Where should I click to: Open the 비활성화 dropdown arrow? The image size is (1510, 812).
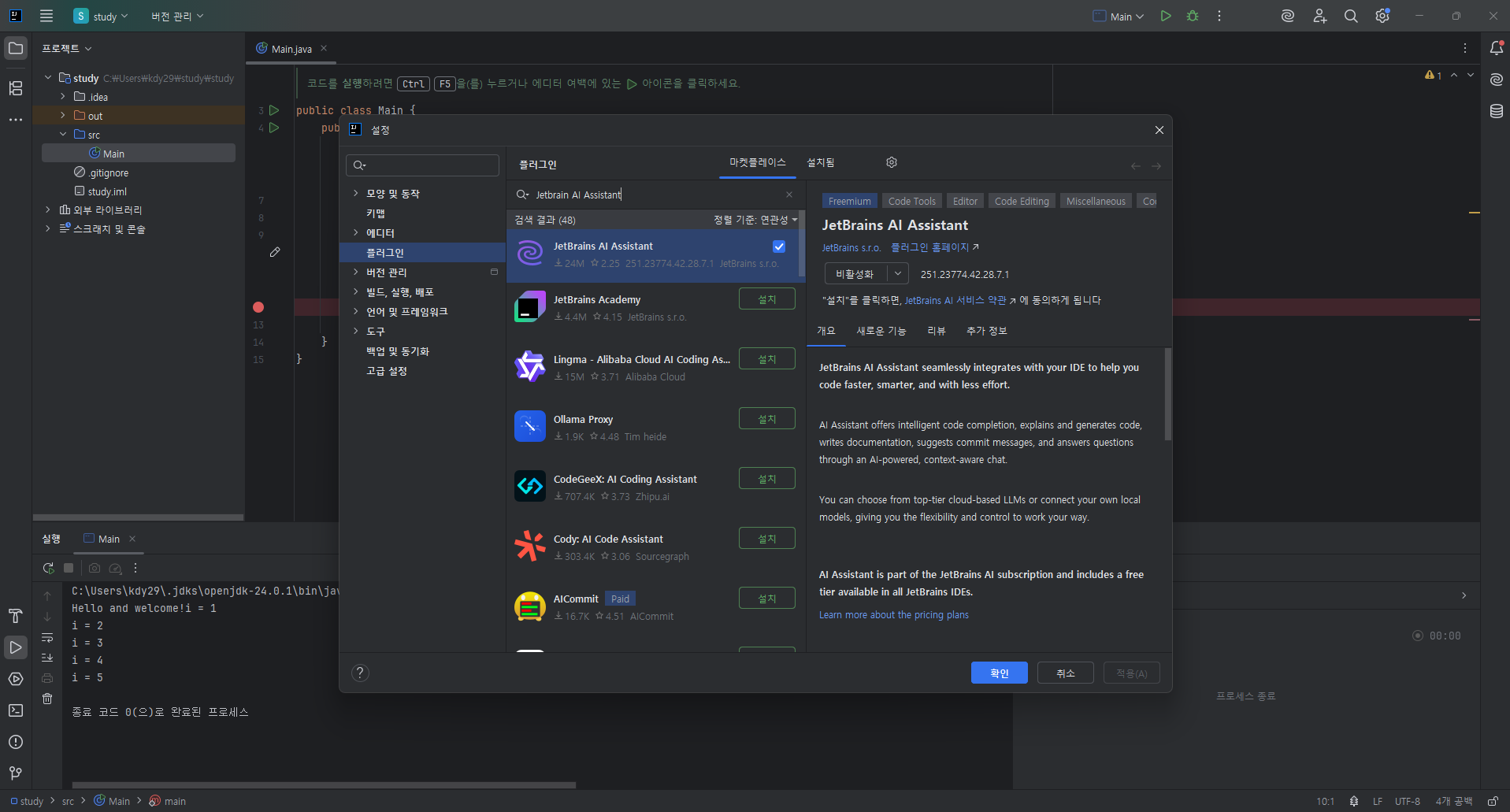pos(898,273)
